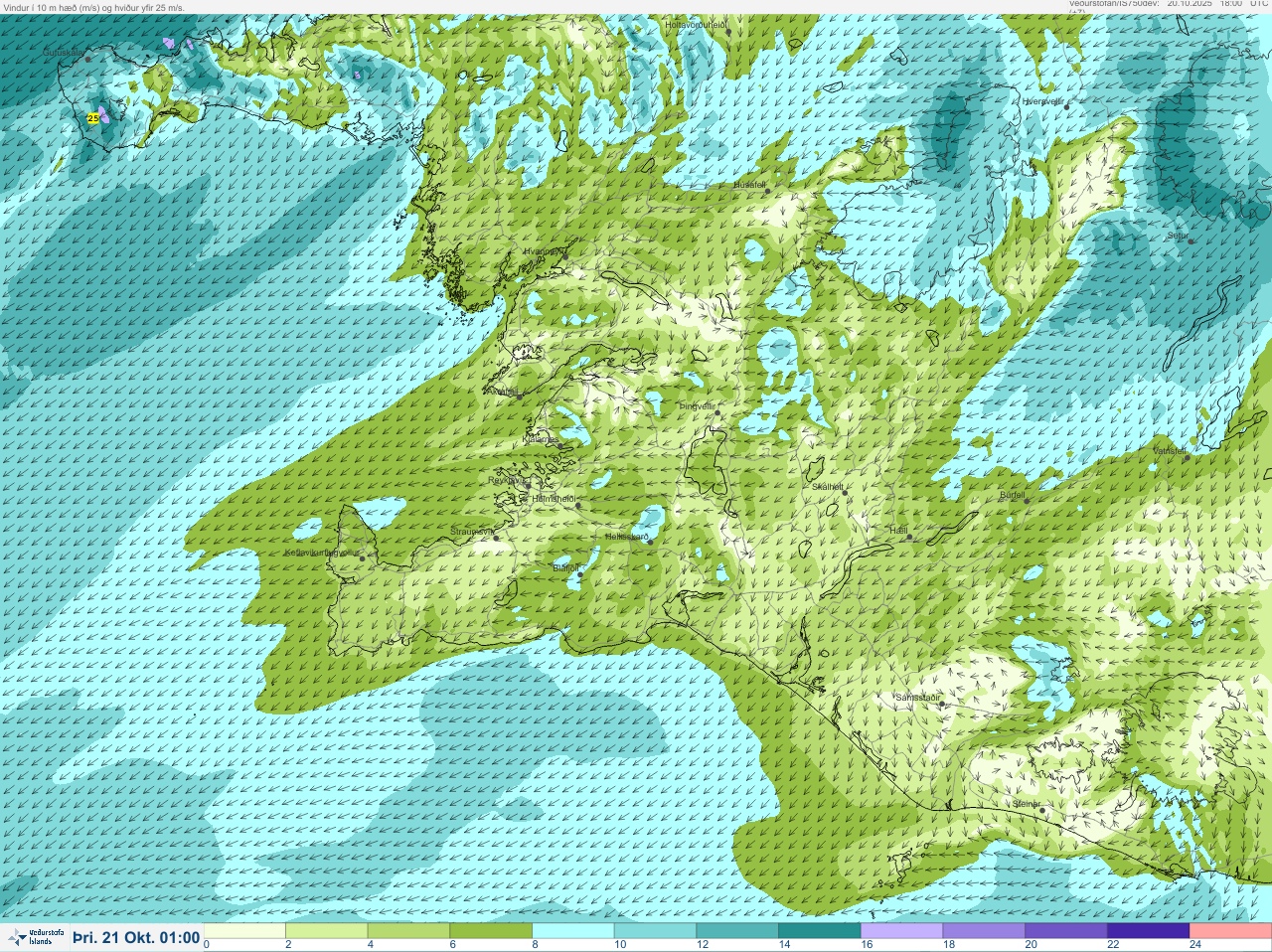Click the Skálholt station marker
Image resolution: width=1272 pixels, height=952 pixels.
(x=844, y=492)
